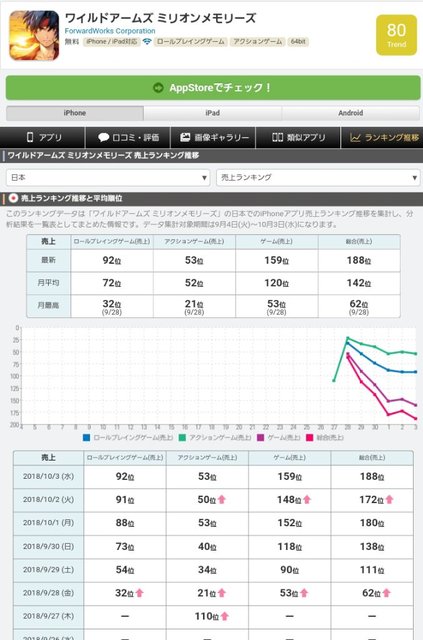Image resolution: width=423 pixels, height=640 pixels.
Task: Open the Wild Arms app icon thumbnail
Action: [x=34, y=36]
